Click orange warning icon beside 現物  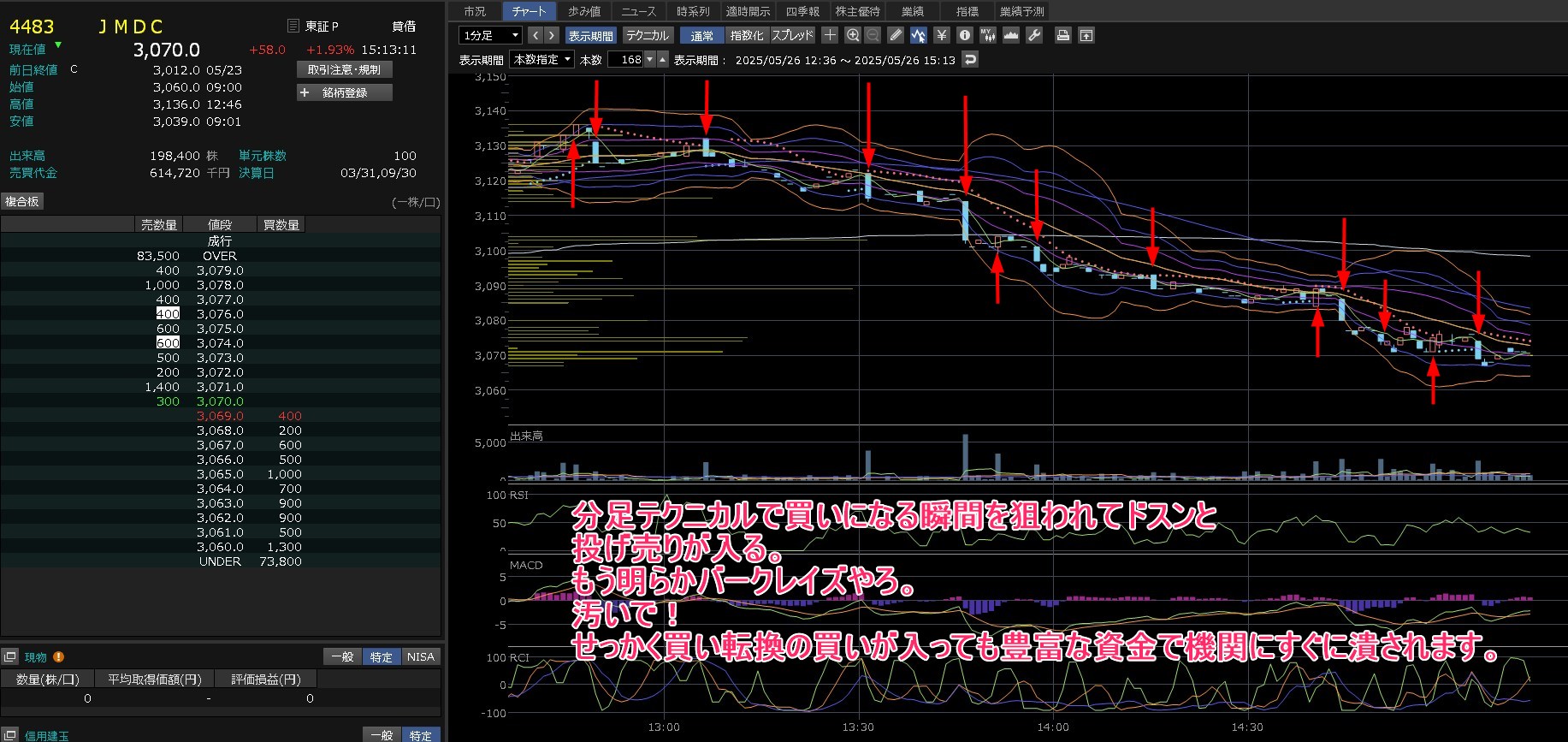tap(58, 656)
